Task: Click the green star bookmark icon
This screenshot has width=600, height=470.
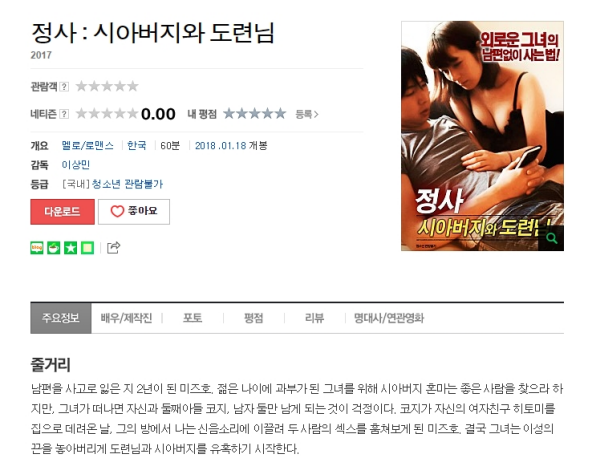Action: tap(70, 248)
